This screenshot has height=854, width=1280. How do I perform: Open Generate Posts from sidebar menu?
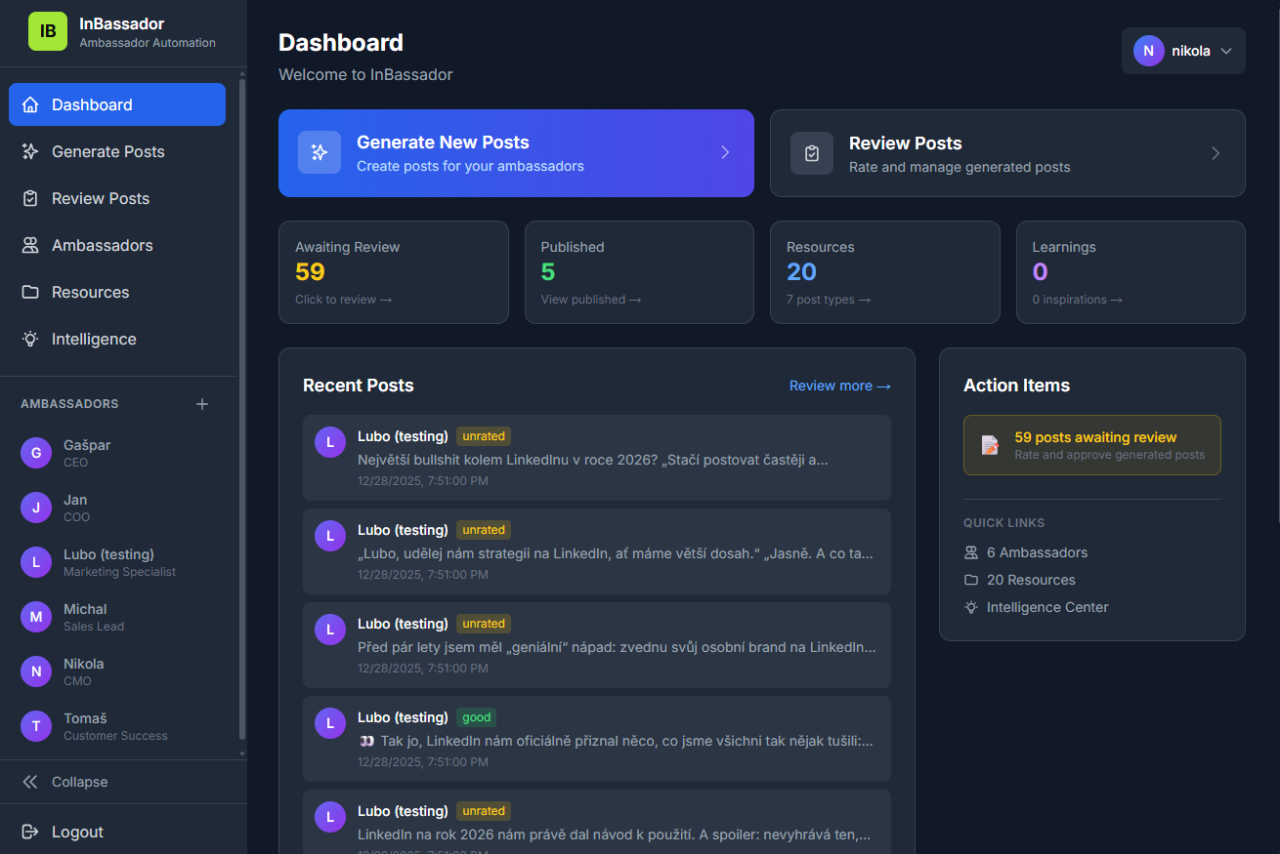tap(108, 152)
